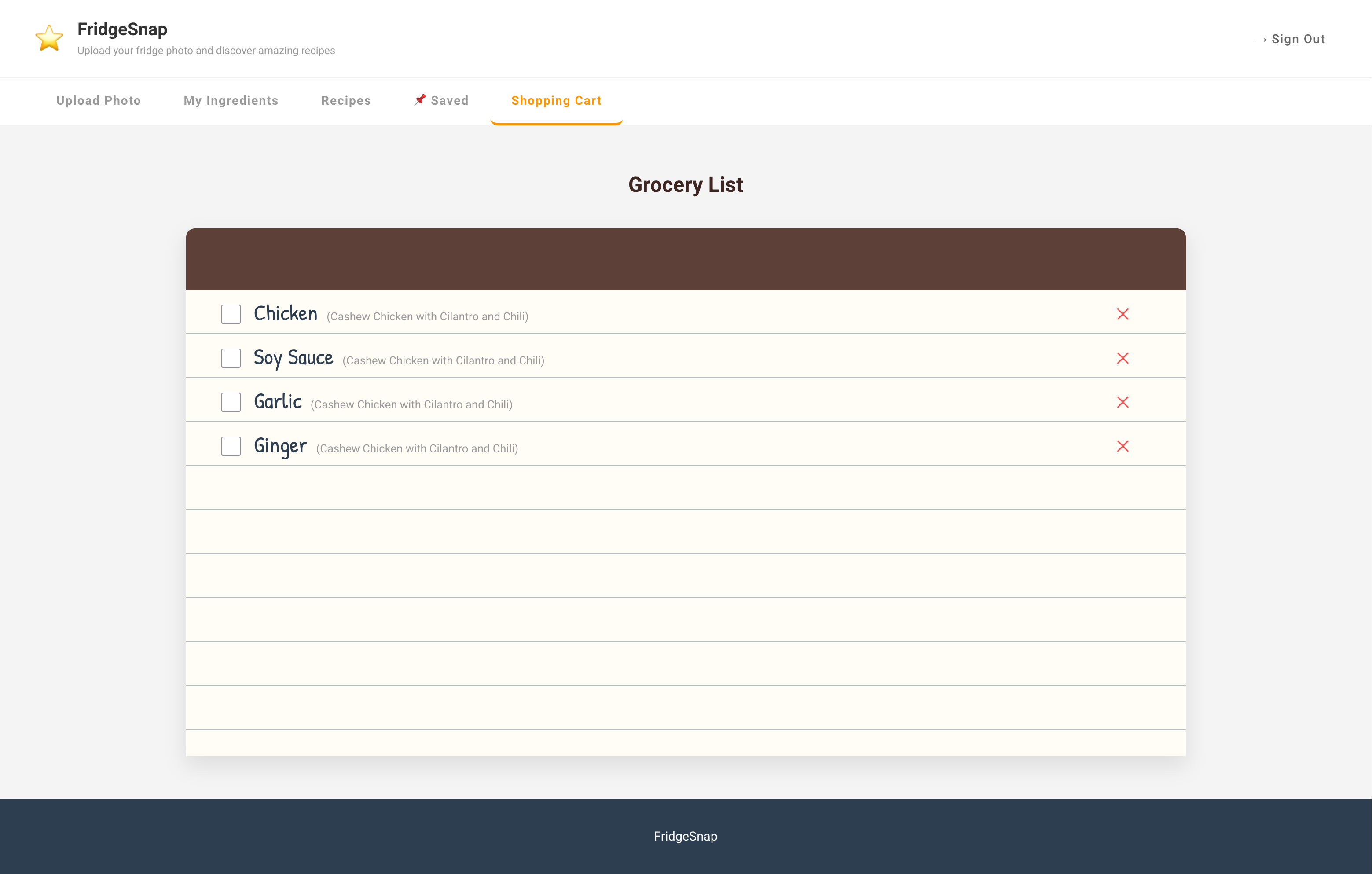Check off the Chicken item checkbox
1372x874 pixels.
tap(231, 314)
